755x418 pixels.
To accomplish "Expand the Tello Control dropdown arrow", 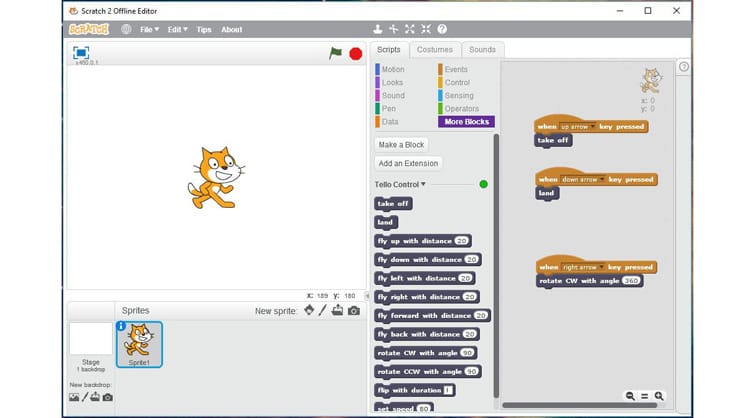I will click(x=423, y=184).
